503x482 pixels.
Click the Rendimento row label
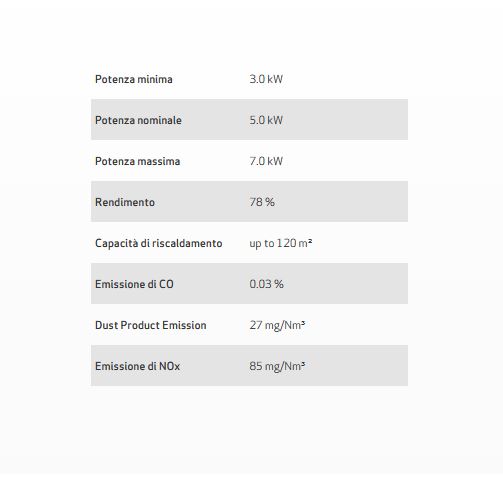(x=125, y=202)
